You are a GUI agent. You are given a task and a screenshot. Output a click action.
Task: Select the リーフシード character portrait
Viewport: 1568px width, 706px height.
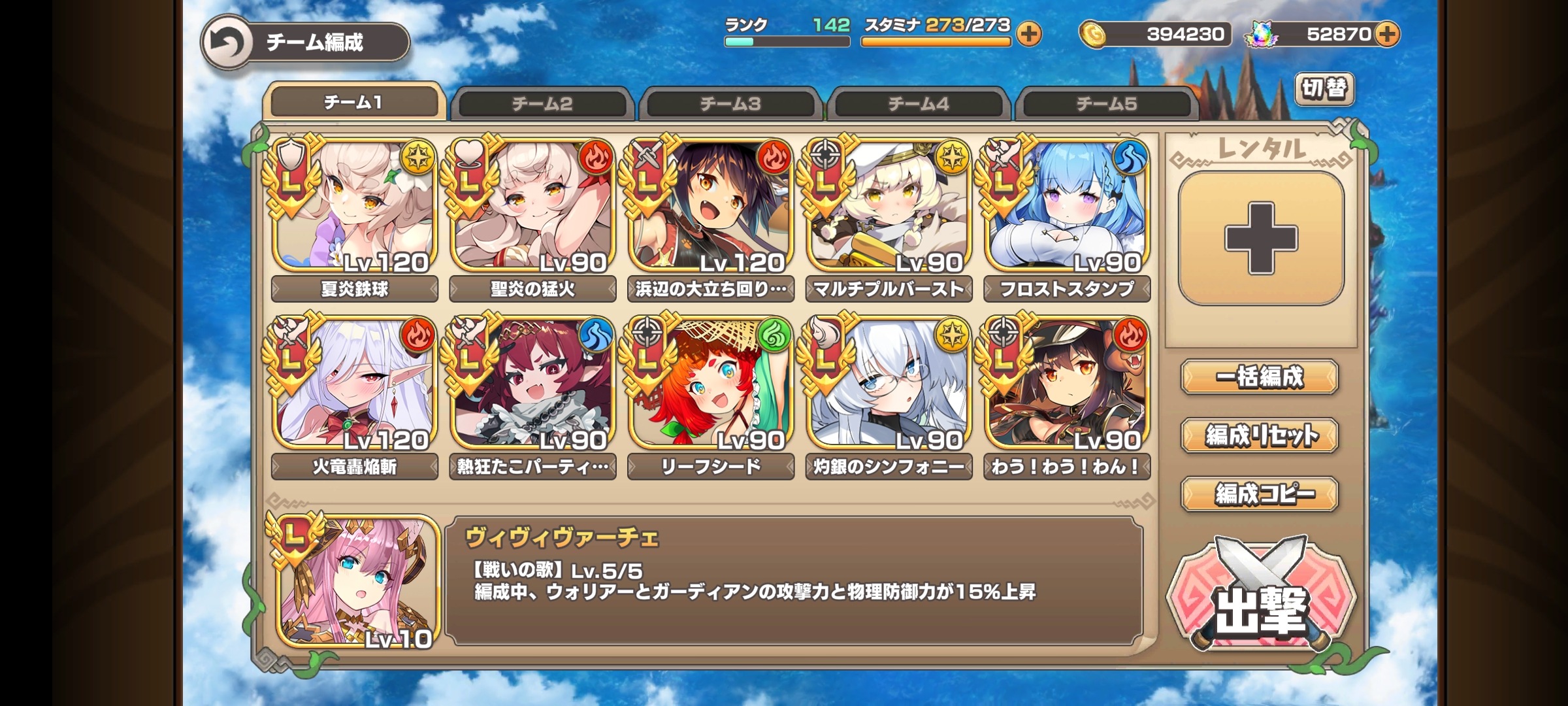point(711,383)
